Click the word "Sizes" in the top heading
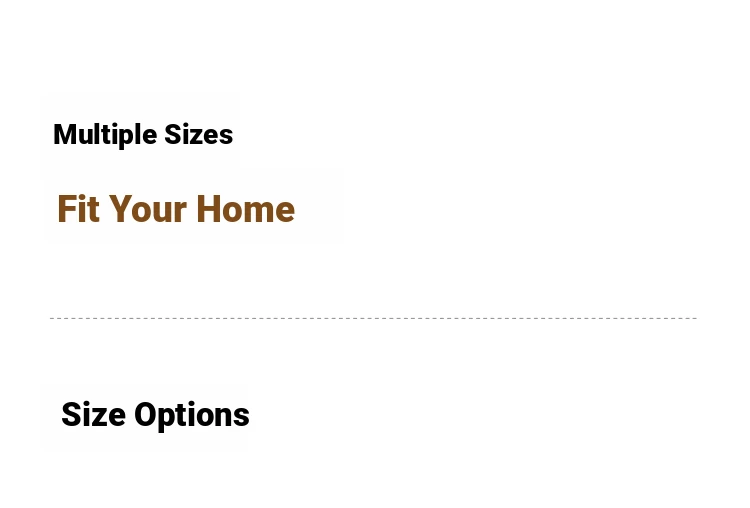This screenshot has height=508, width=750. coord(199,134)
